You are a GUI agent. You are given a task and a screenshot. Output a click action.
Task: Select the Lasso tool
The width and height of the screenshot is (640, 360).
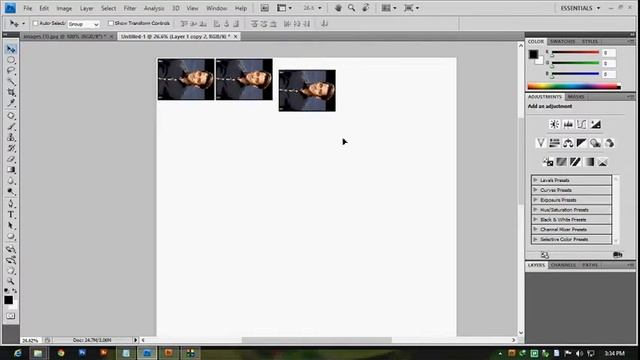(11, 71)
